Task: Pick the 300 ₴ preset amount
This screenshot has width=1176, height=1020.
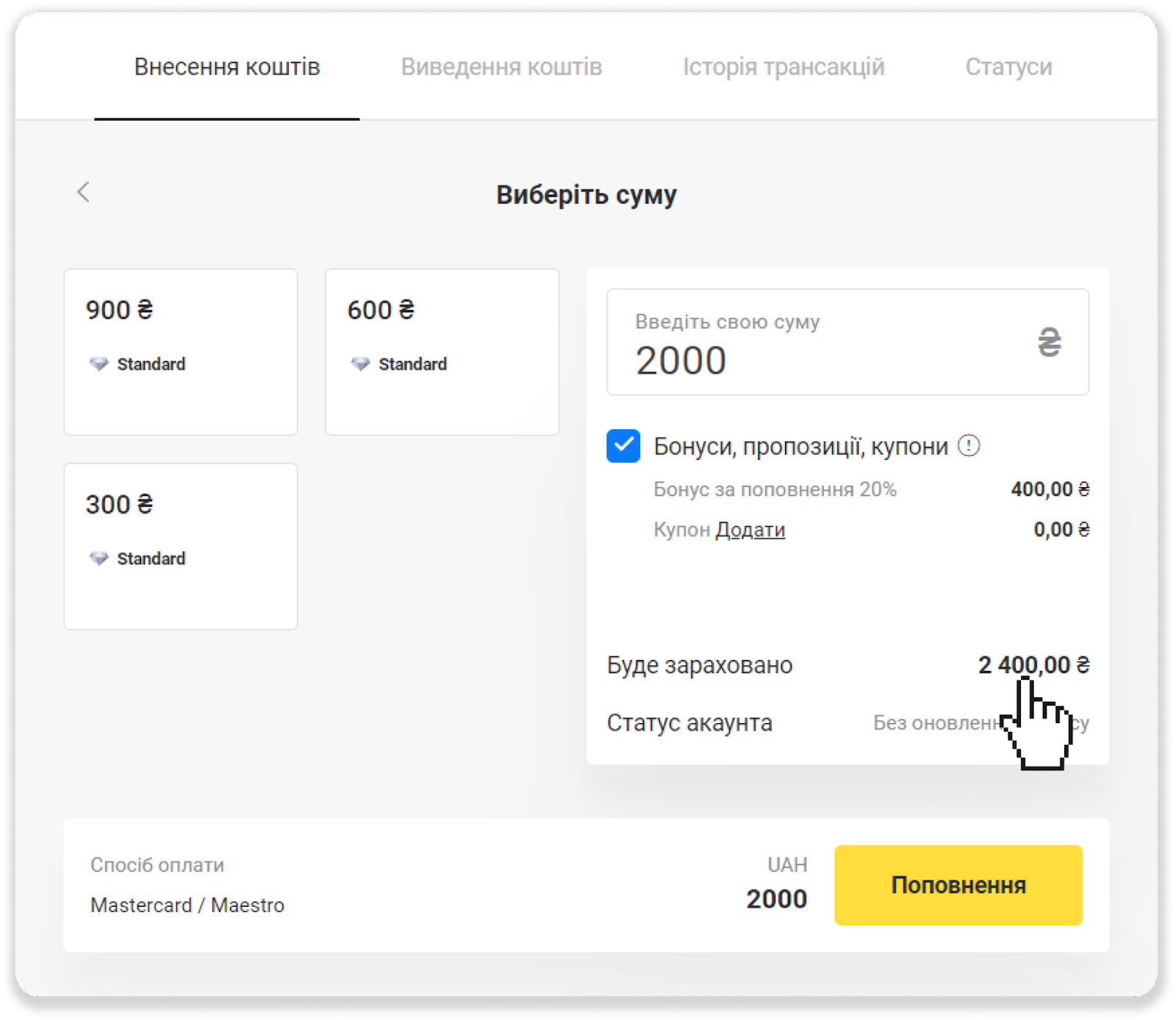Action: pos(181,546)
